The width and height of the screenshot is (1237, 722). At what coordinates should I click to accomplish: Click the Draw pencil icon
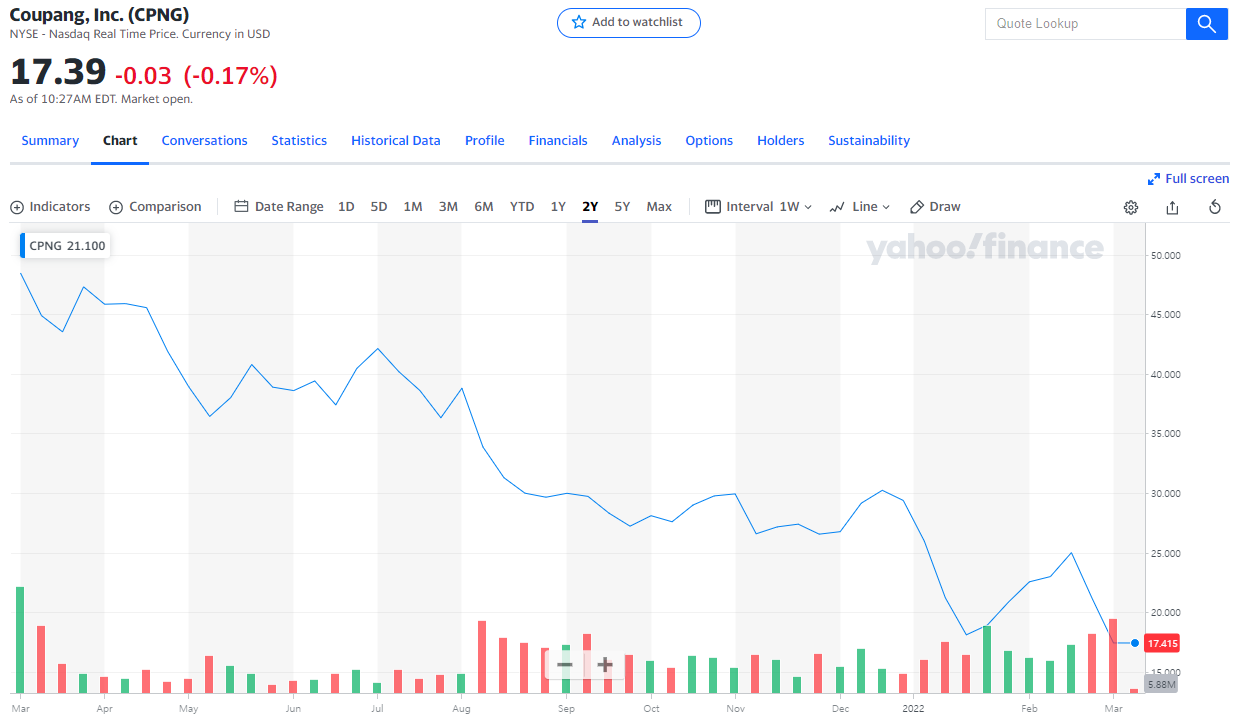(x=917, y=207)
